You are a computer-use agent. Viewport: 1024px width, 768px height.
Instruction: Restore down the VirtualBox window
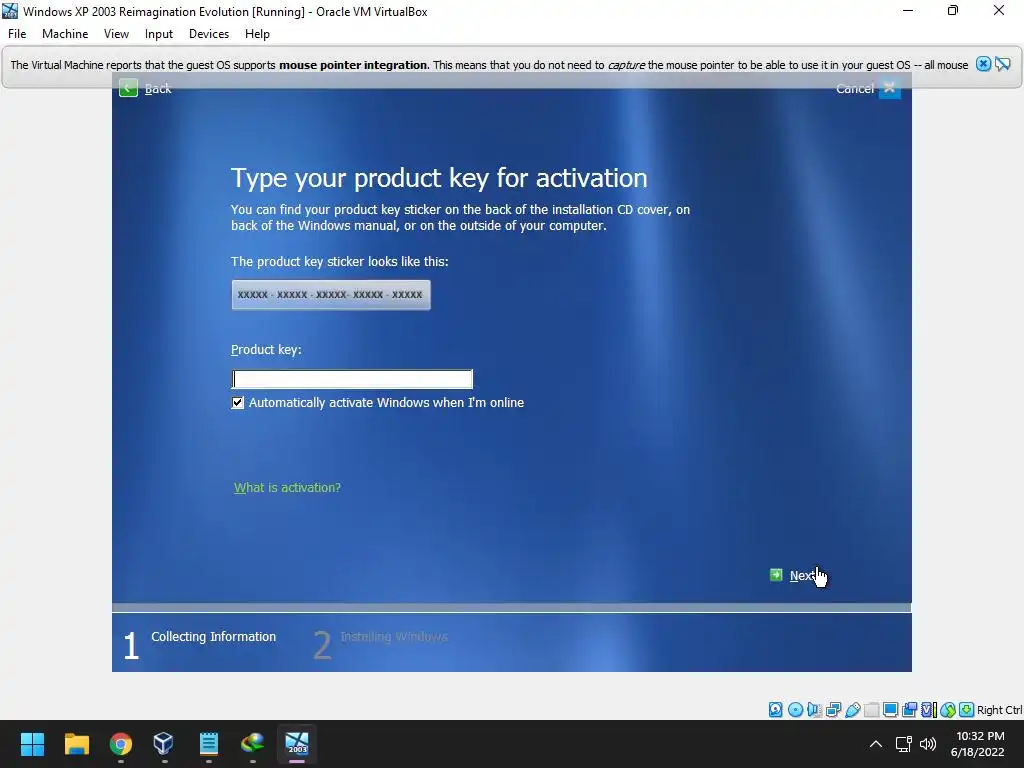953,11
